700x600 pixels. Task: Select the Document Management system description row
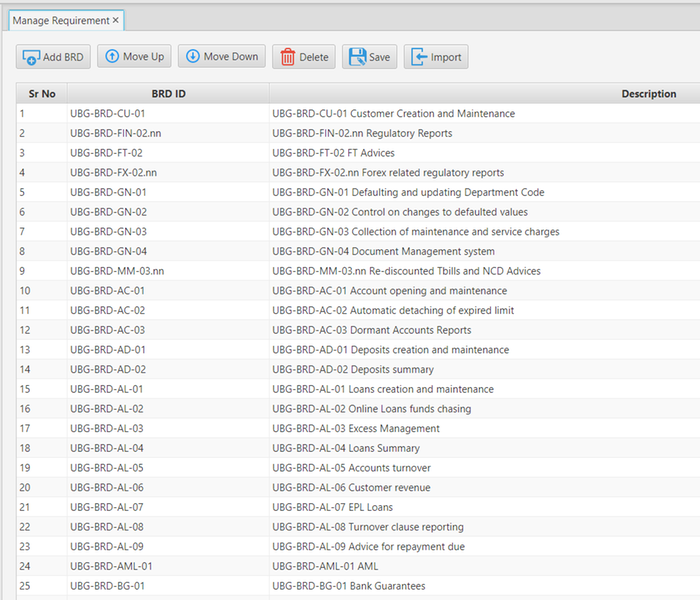[x=383, y=252]
